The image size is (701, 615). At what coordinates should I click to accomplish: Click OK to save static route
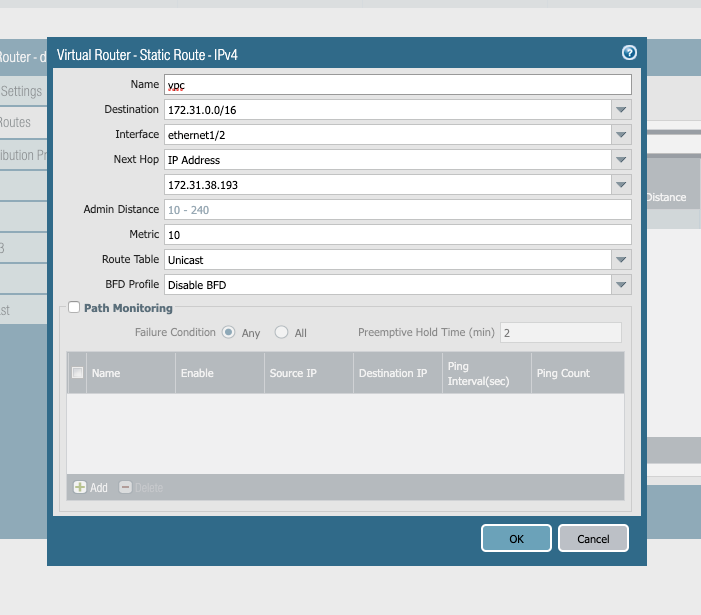click(516, 538)
